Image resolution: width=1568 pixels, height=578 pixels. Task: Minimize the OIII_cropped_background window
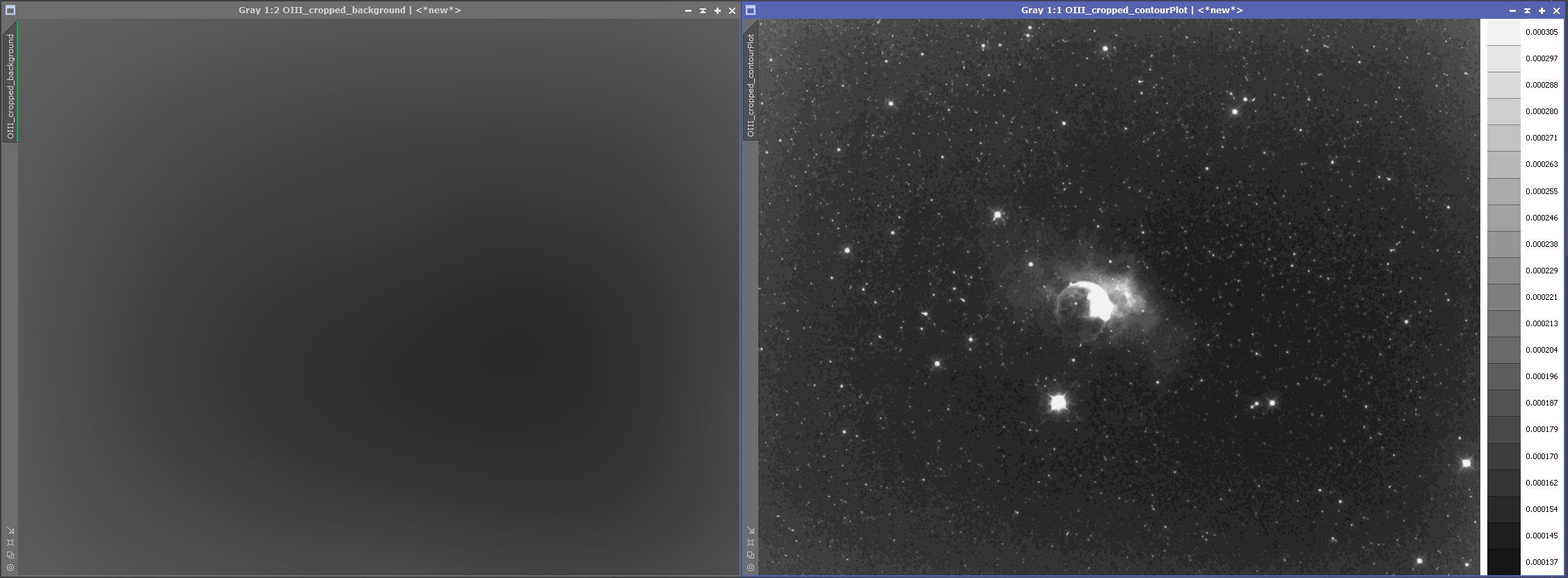pyautogui.click(x=688, y=10)
